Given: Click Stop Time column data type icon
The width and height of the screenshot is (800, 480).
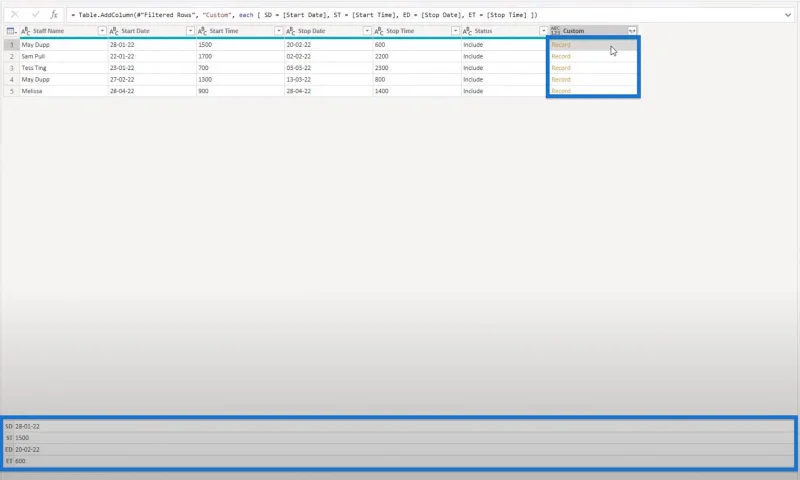Looking at the screenshot, I should [x=379, y=31].
